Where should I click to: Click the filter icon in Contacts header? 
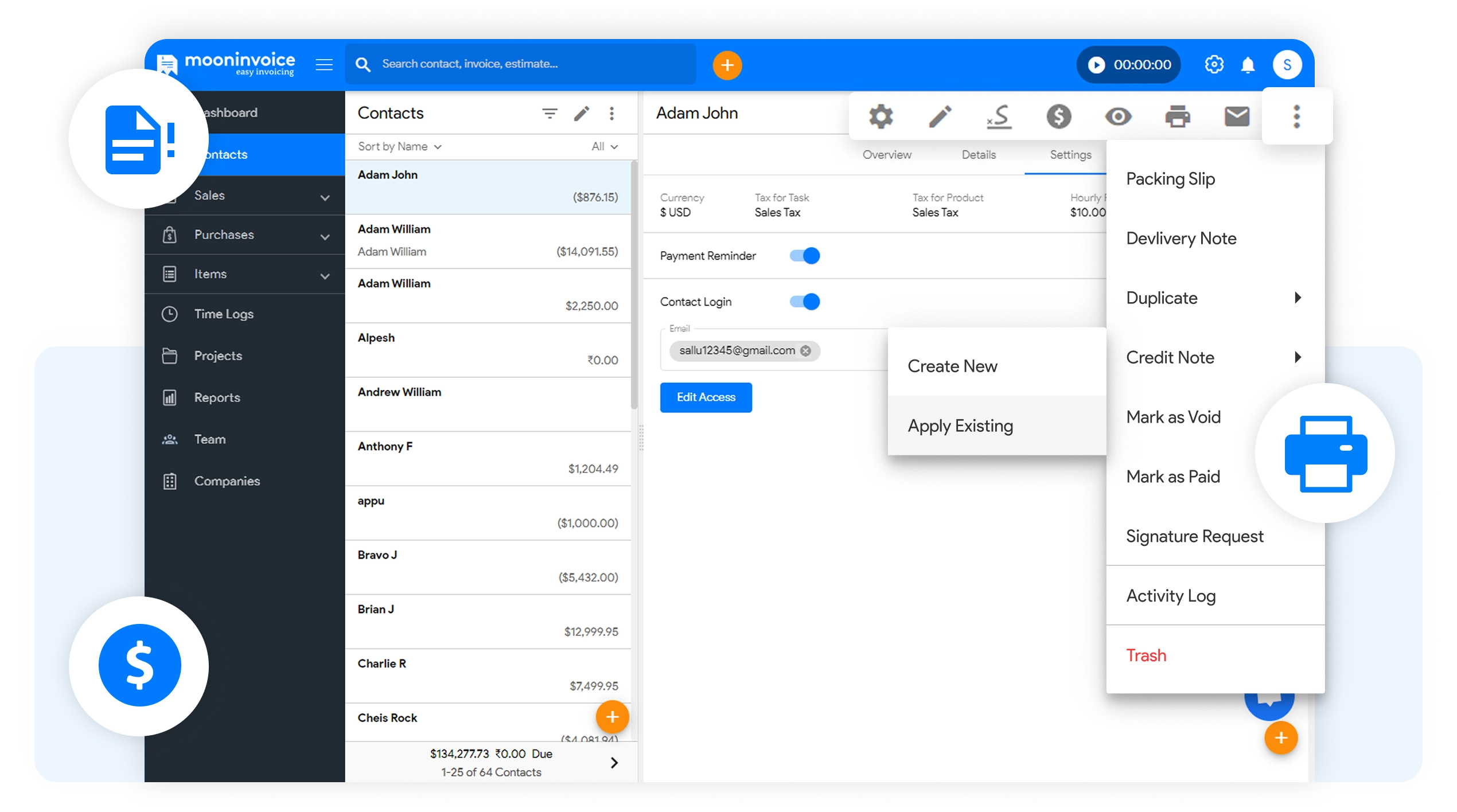coord(550,113)
